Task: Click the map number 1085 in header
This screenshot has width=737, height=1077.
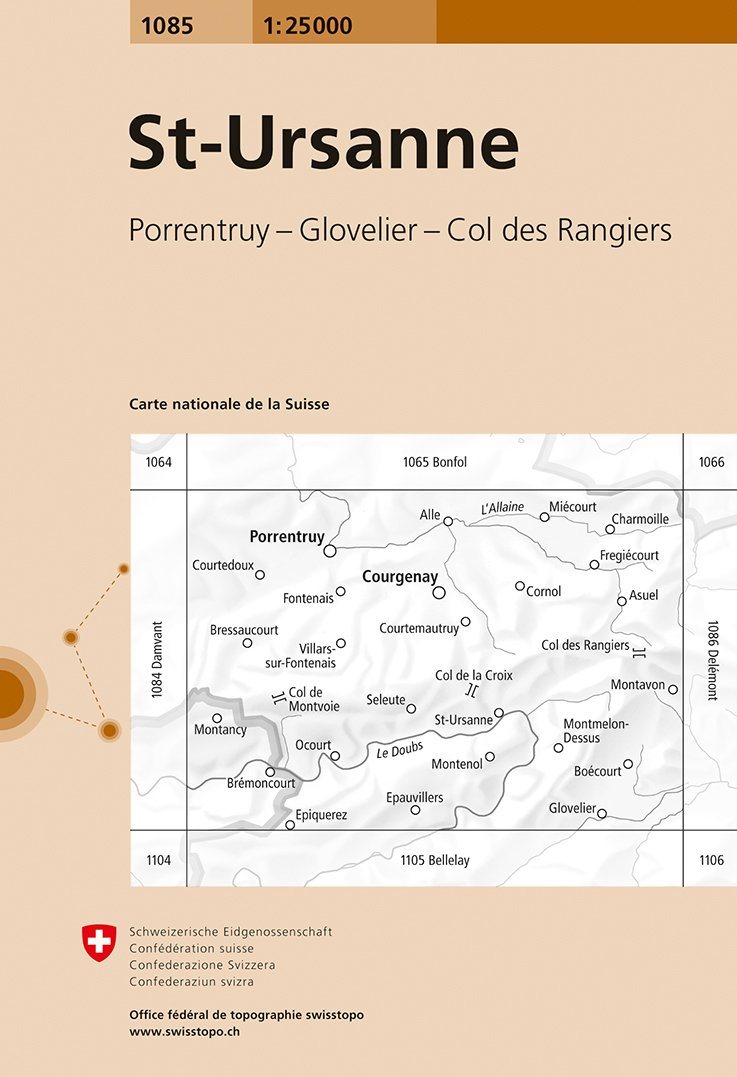Action: pos(167,25)
